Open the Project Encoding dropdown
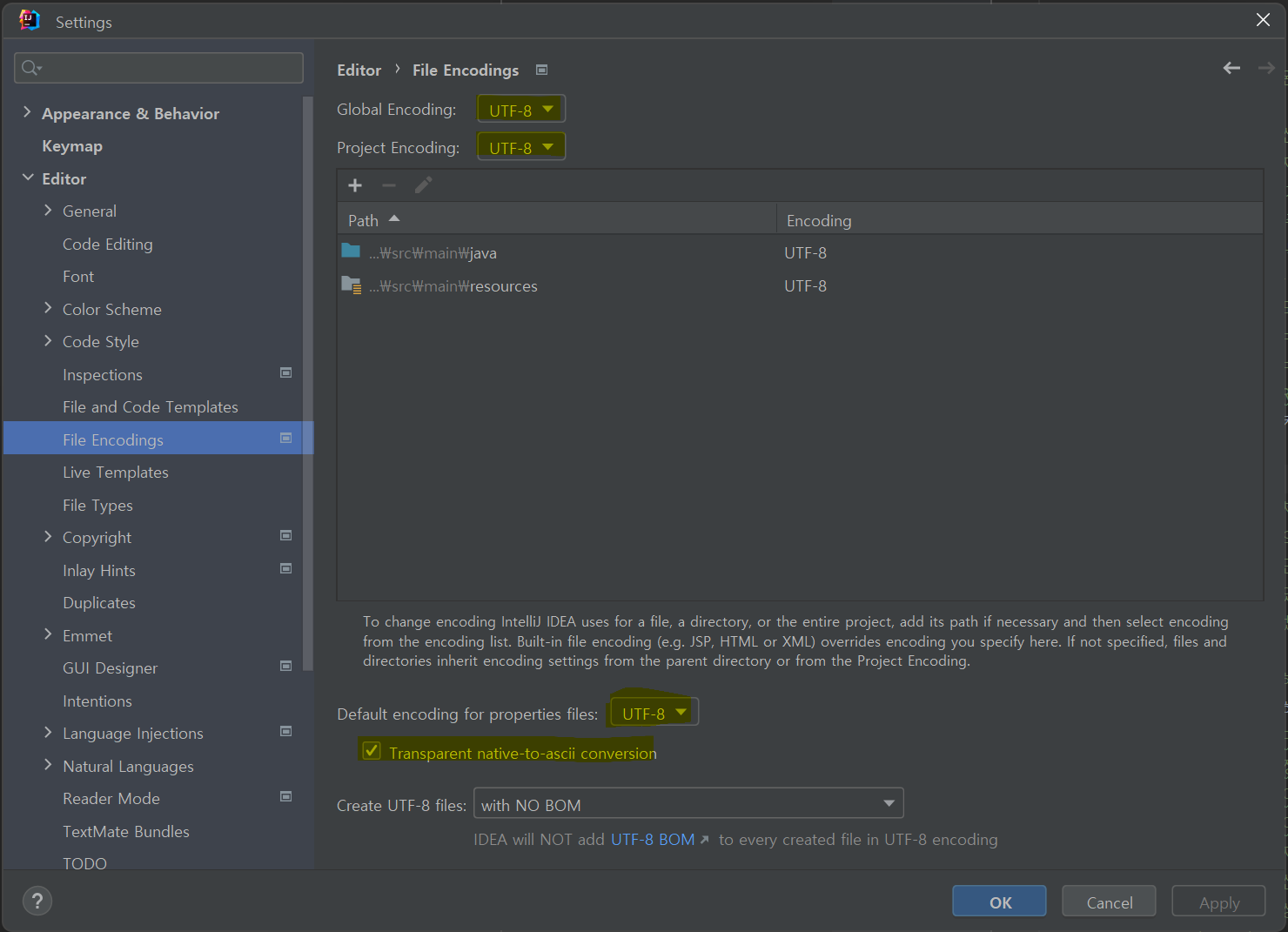 (521, 147)
